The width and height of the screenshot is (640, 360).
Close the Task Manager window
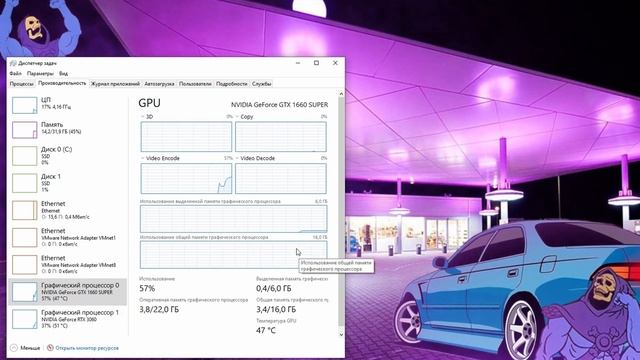tap(335, 63)
